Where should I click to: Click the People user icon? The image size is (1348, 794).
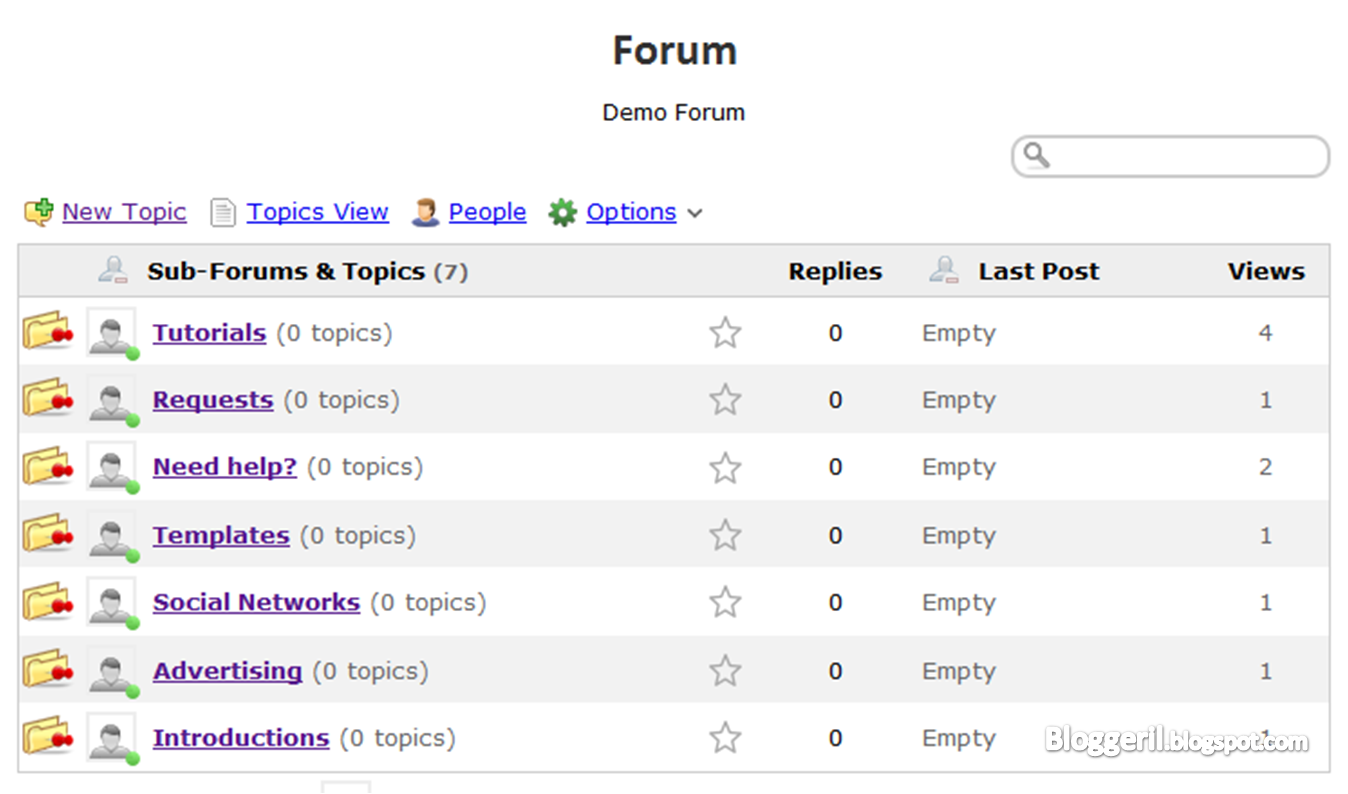pyautogui.click(x=425, y=212)
